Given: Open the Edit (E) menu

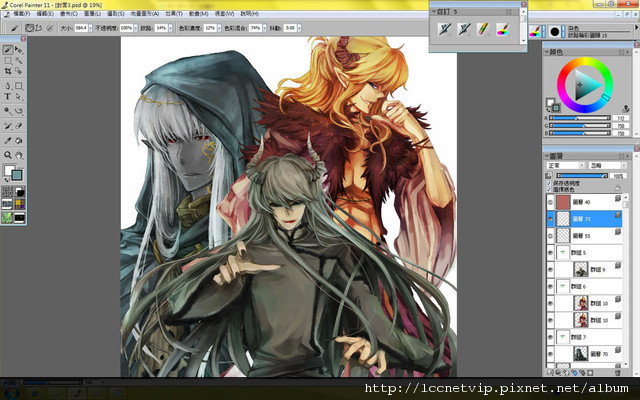Looking at the screenshot, I should [x=45, y=14].
